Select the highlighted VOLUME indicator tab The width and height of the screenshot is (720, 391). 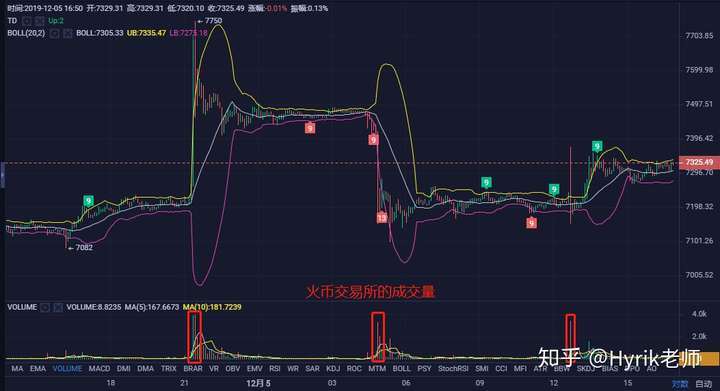[67, 369]
